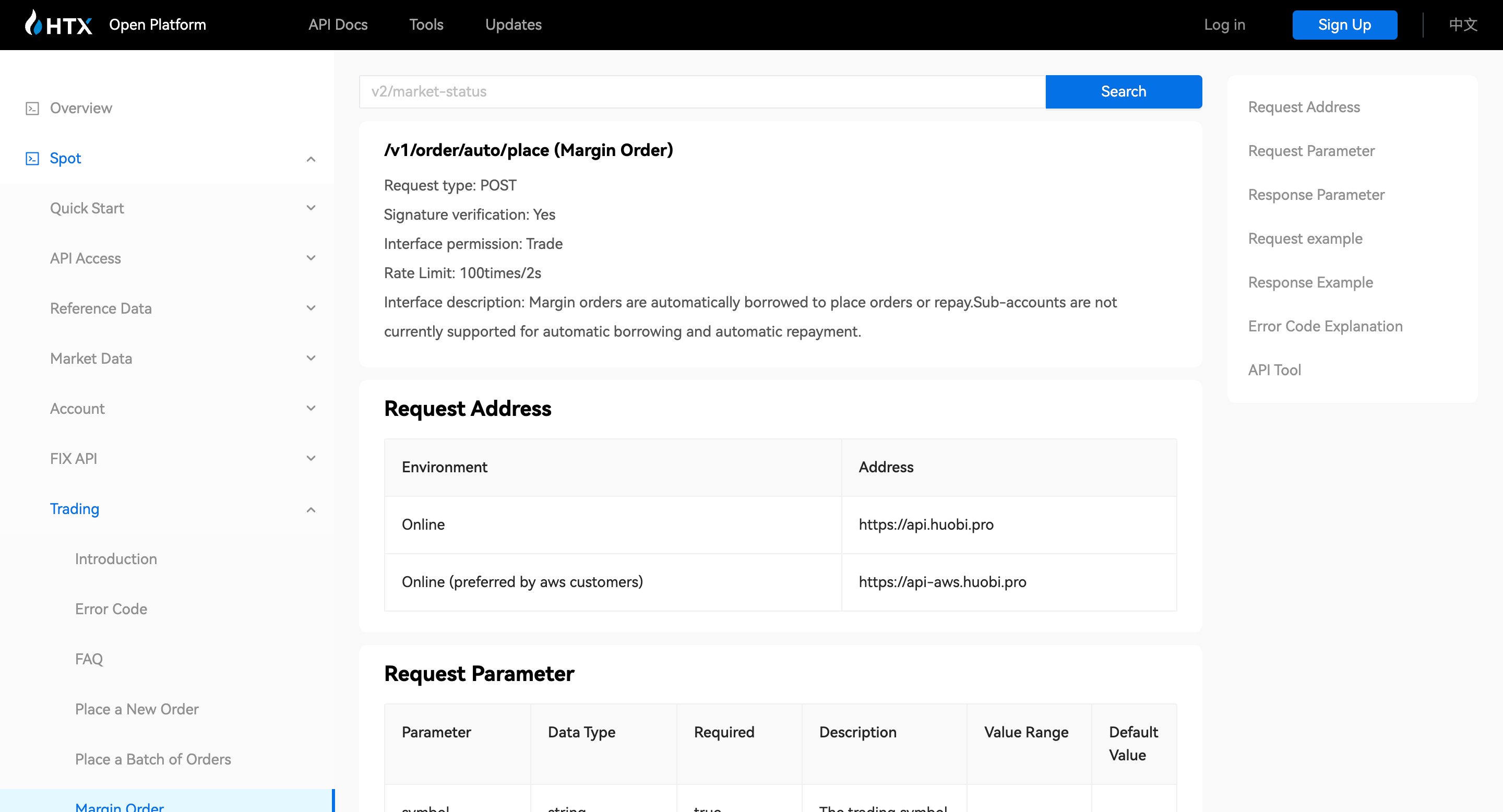Open FIX API section

click(74, 459)
